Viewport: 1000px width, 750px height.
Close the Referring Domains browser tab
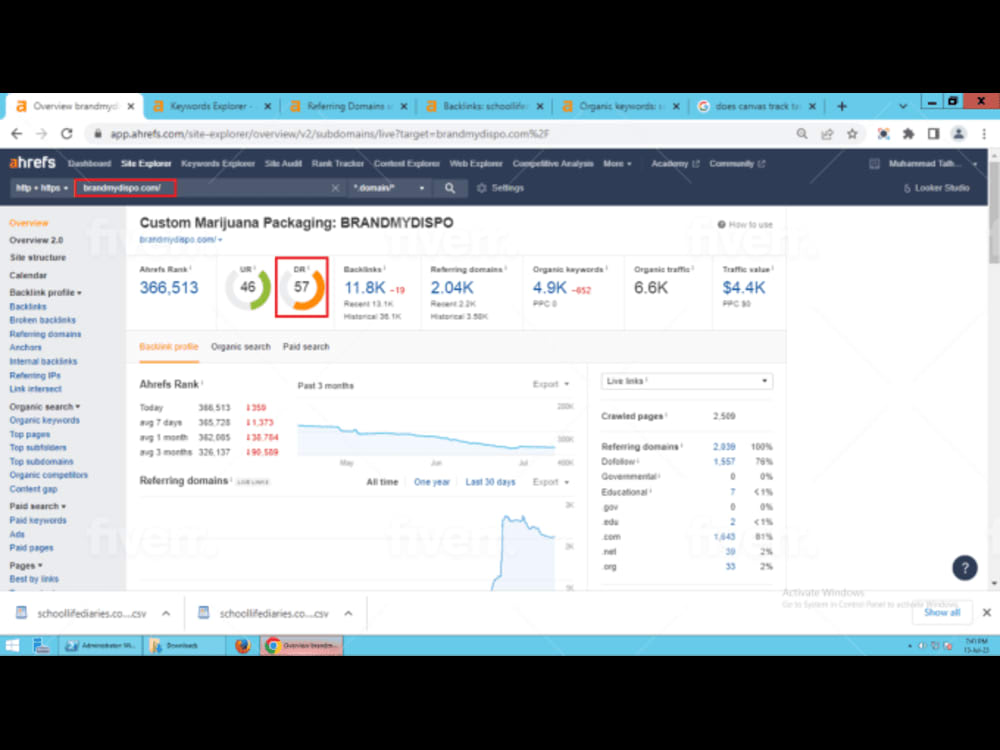(404, 107)
